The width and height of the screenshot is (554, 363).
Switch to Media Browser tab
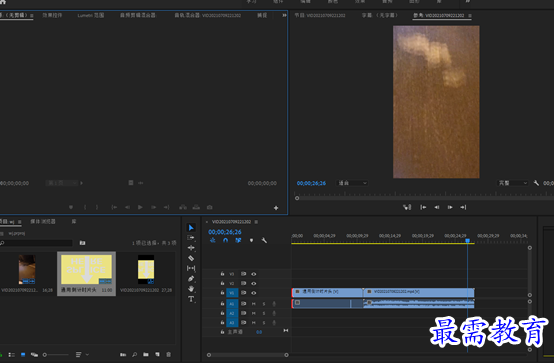click(x=43, y=222)
